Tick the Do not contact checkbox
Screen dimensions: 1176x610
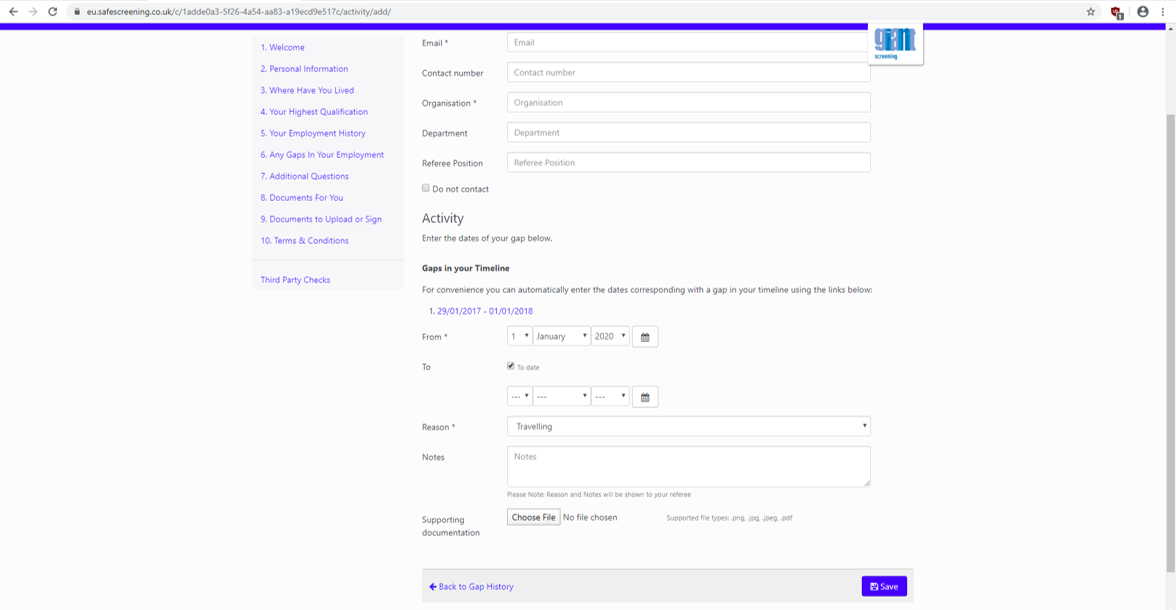426,188
